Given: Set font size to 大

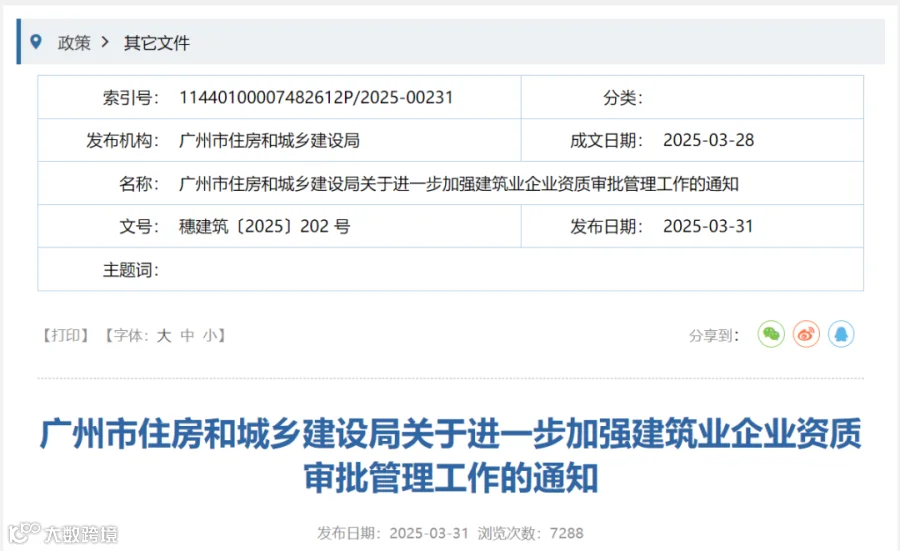Looking at the screenshot, I should point(164,335).
